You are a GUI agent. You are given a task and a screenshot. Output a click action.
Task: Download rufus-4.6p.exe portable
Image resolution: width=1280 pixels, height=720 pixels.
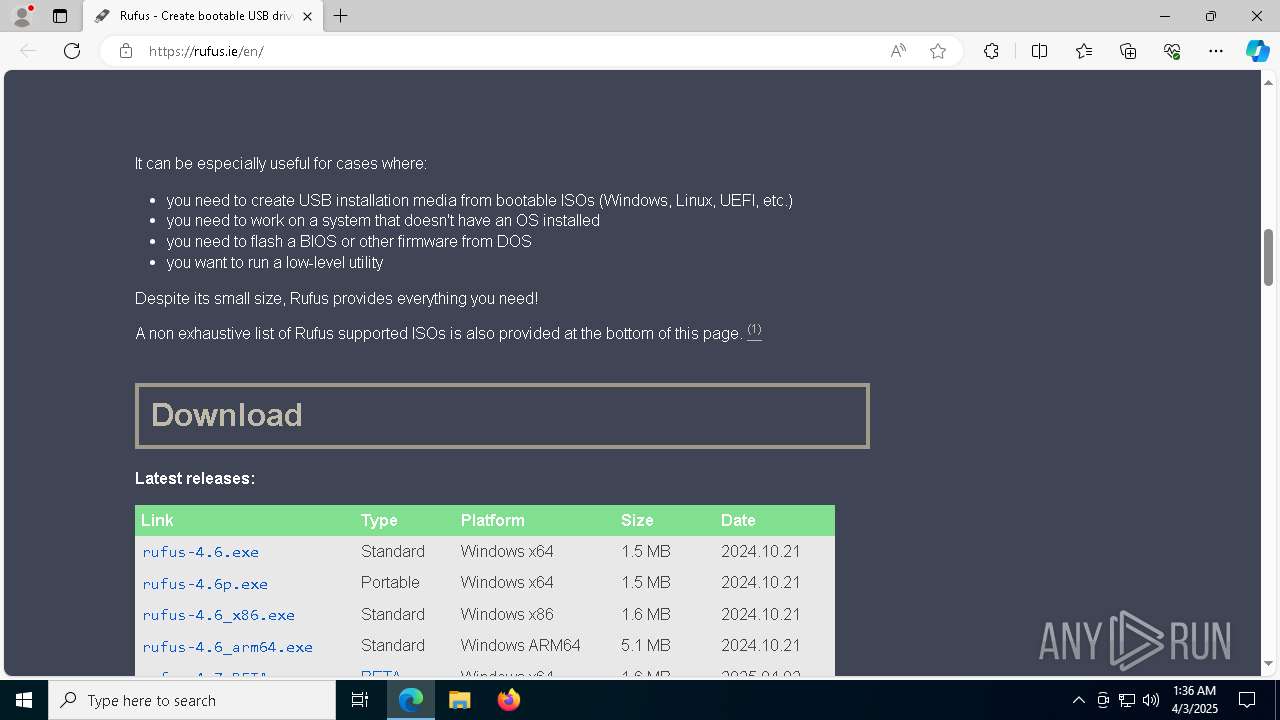pyautogui.click(x=205, y=583)
